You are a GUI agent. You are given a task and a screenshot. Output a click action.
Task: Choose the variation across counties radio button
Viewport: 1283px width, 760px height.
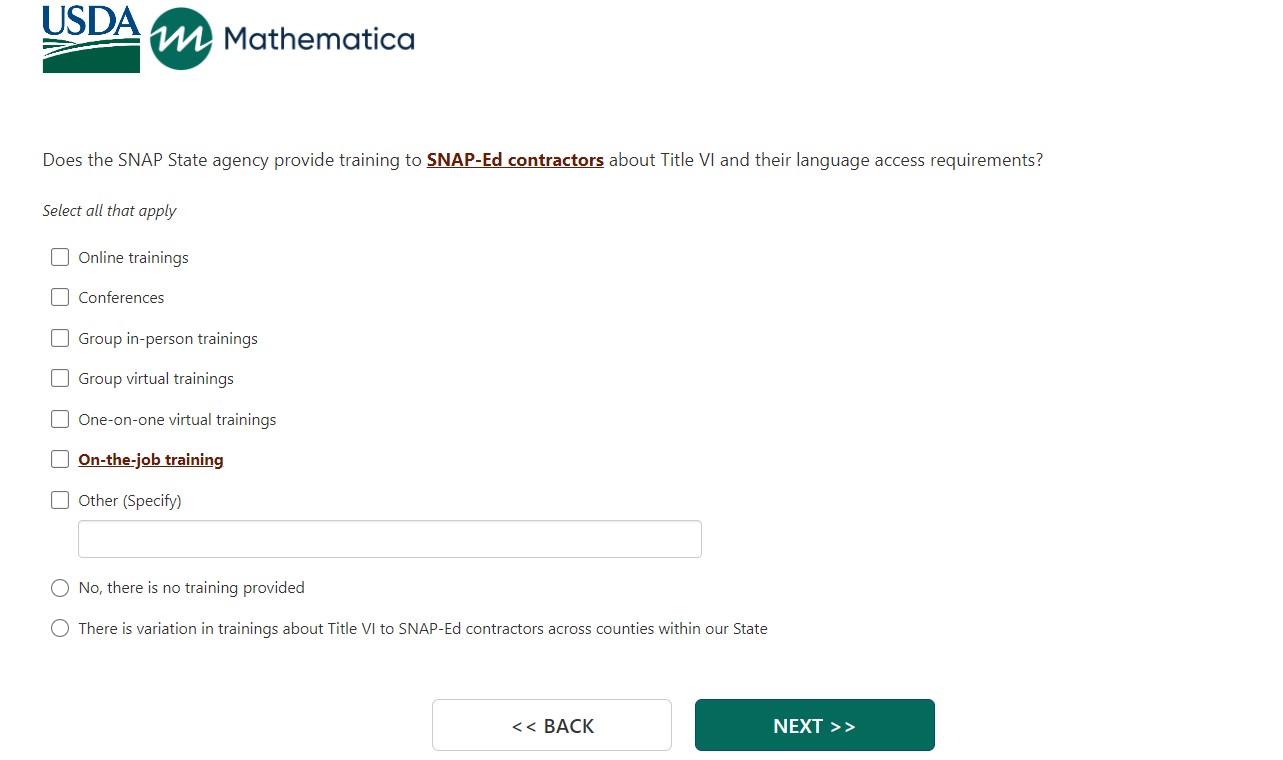tap(60, 629)
